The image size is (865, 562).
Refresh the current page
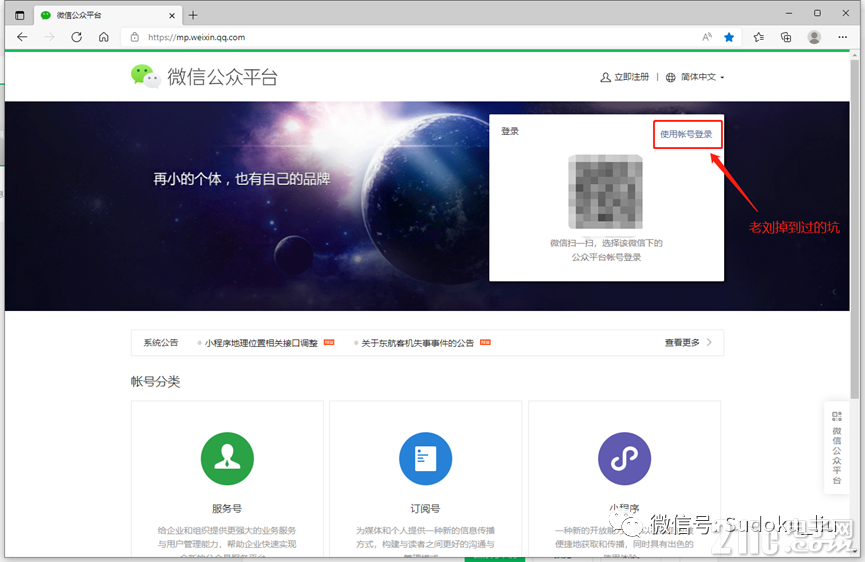point(77,37)
